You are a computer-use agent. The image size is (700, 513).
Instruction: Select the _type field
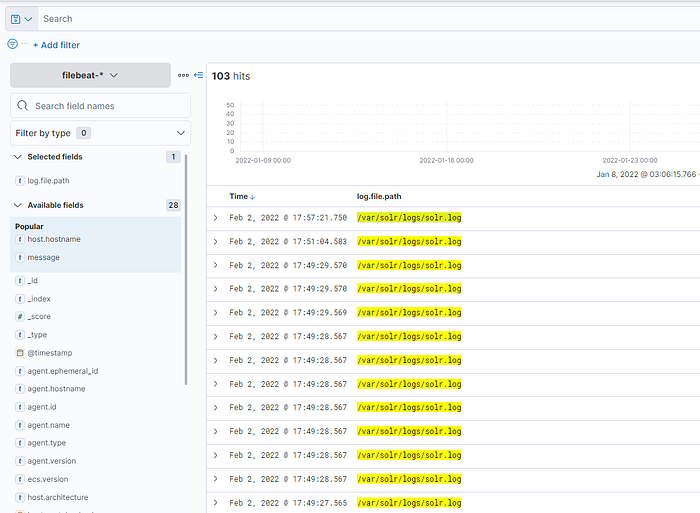[x=37, y=335]
